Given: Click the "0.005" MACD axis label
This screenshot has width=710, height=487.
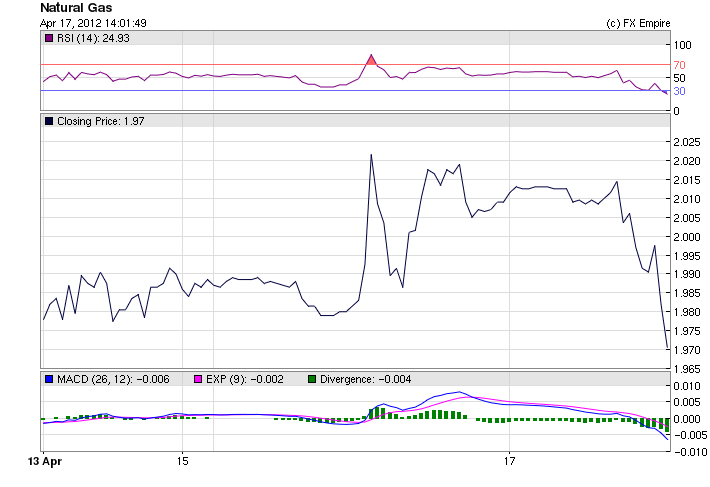Looking at the screenshot, I should [687, 402].
